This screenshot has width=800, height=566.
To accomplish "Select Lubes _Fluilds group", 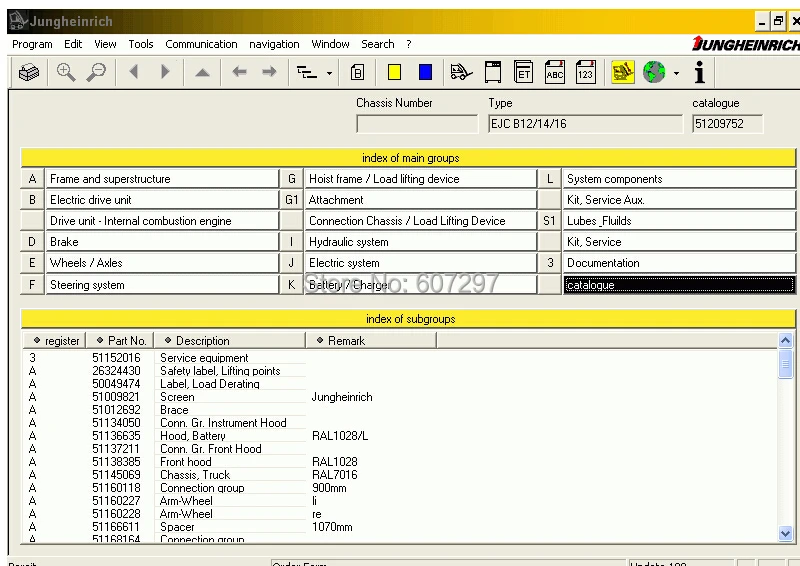I will pos(679,220).
